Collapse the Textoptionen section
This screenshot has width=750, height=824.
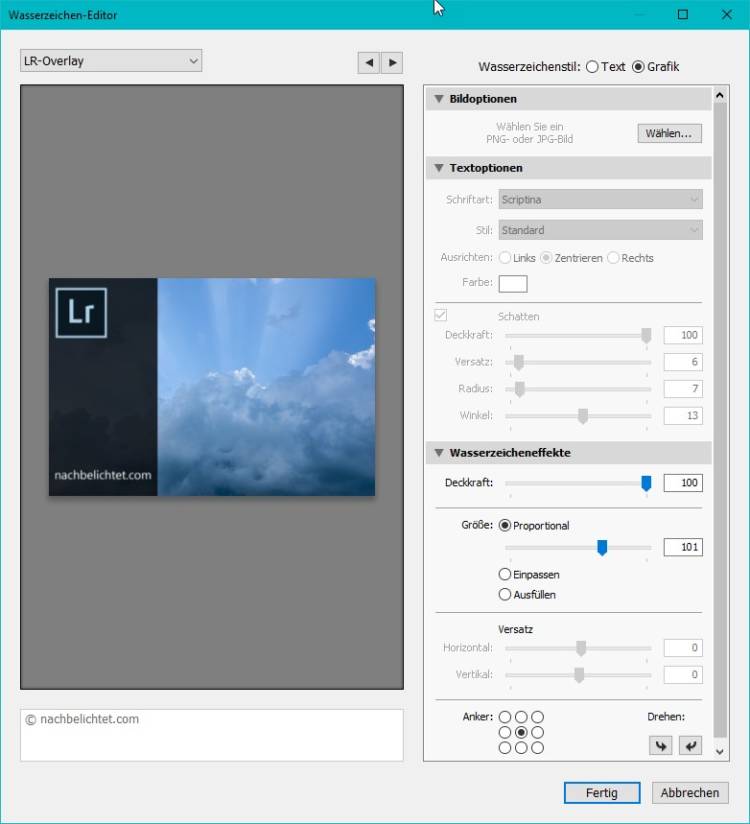coord(438,168)
